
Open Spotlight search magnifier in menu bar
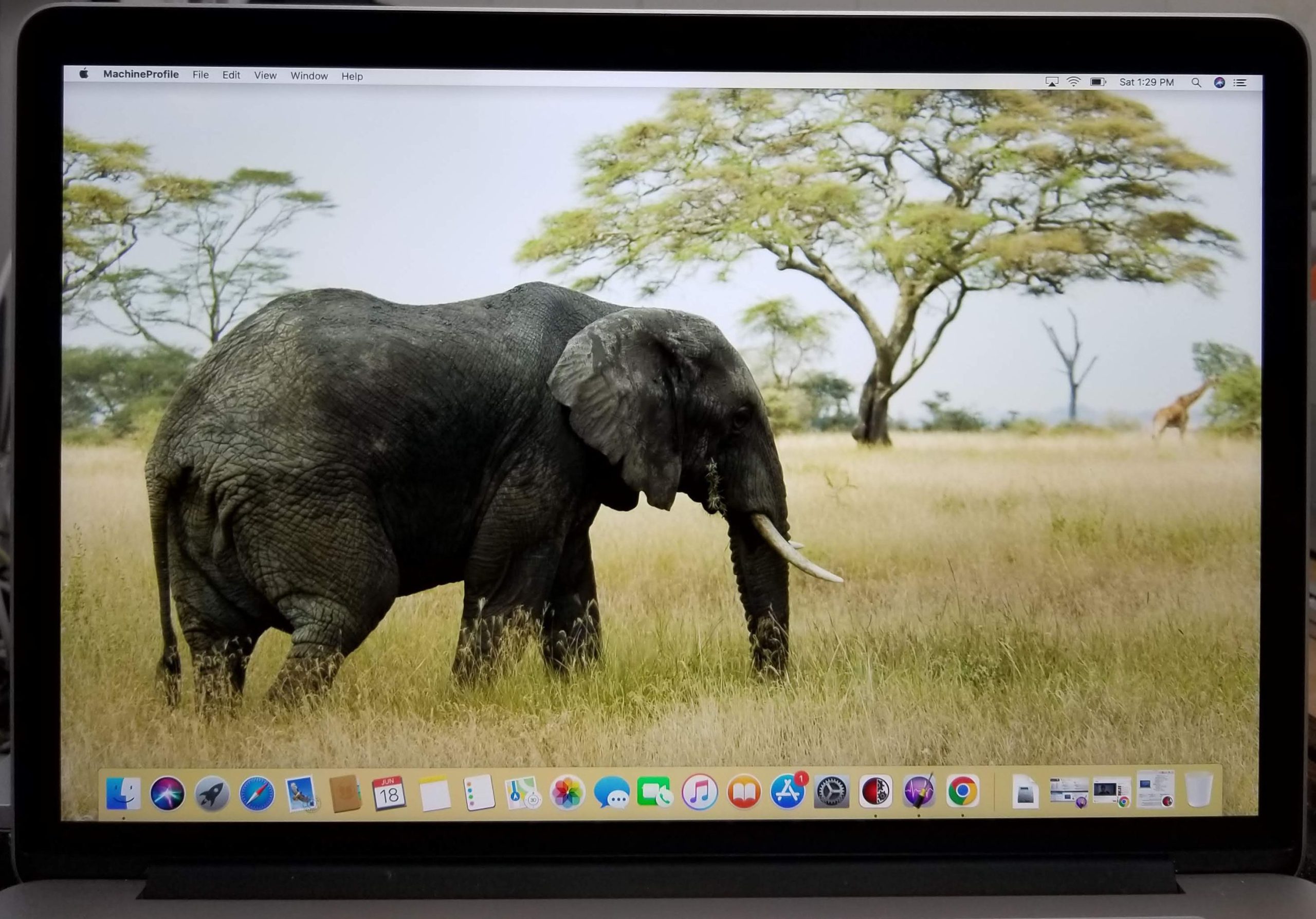click(x=1196, y=83)
